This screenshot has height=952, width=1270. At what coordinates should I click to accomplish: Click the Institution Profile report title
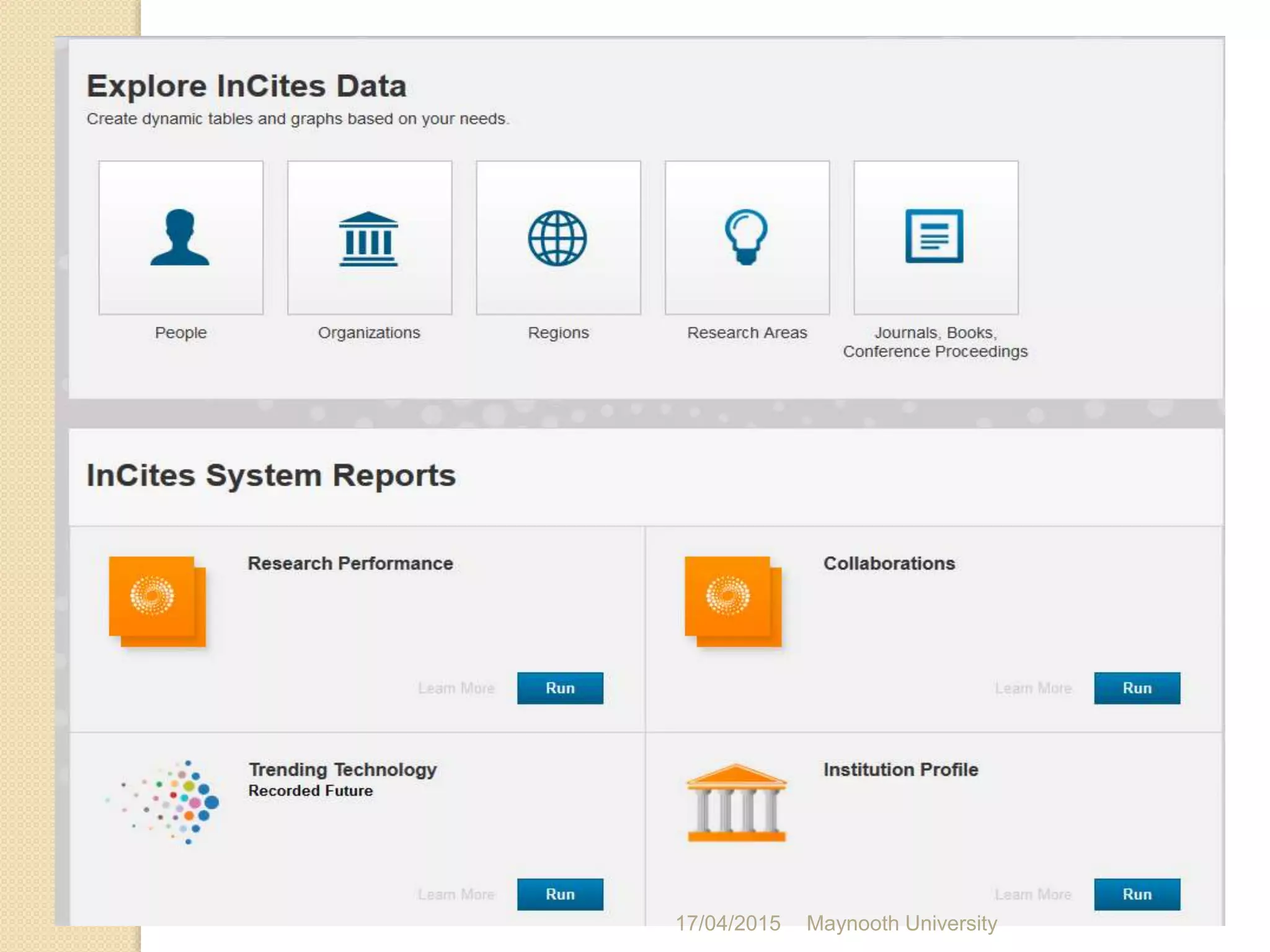(900, 769)
